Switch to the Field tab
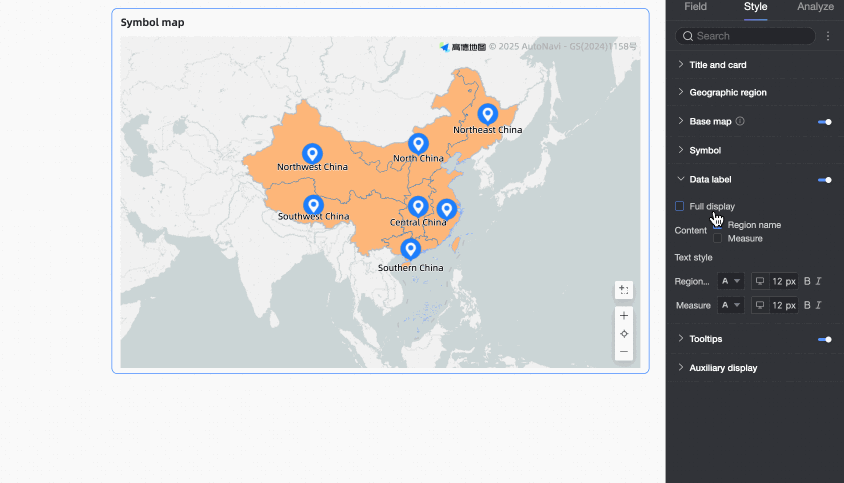Viewport: 844px width, 483px height. pos(695,7)
